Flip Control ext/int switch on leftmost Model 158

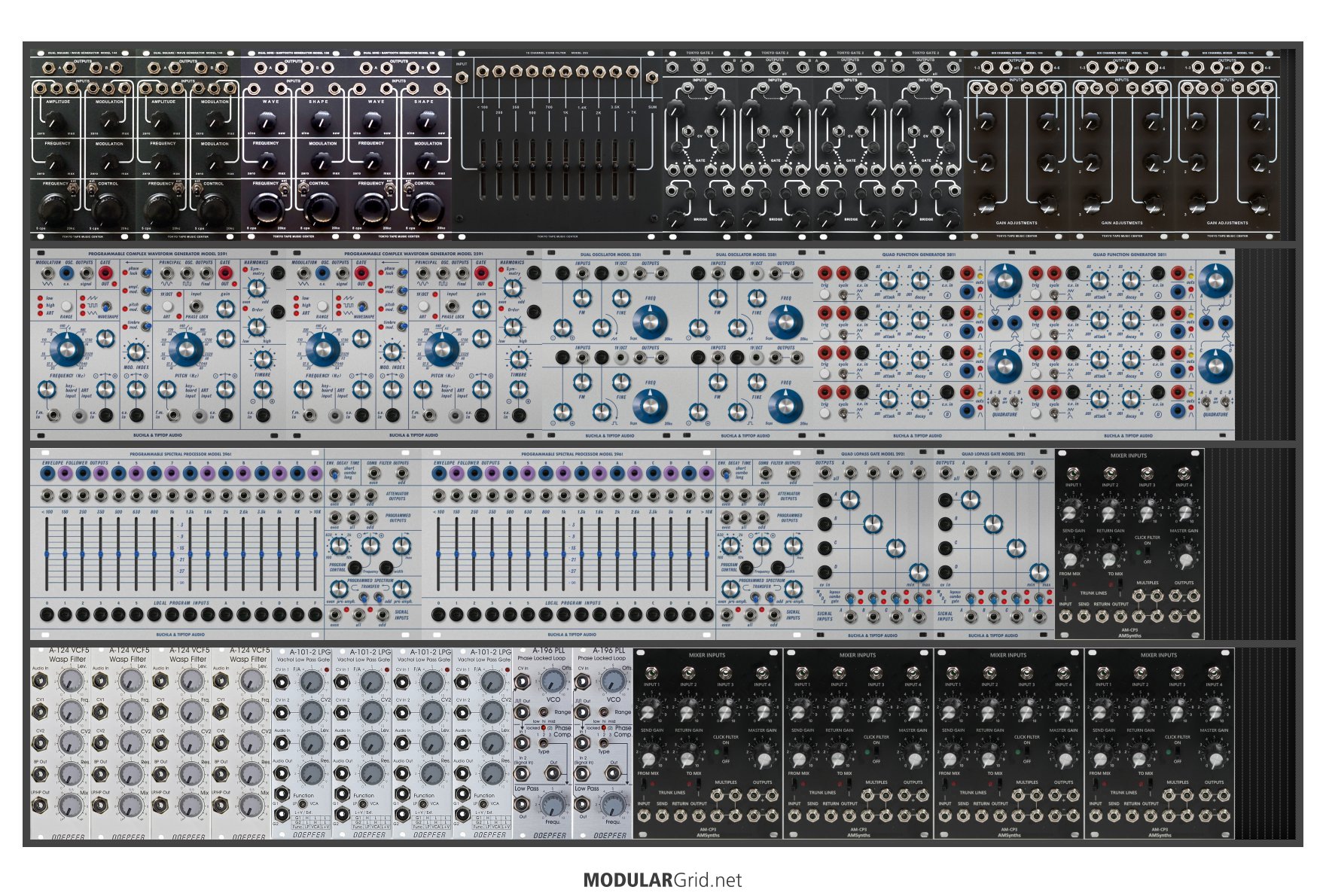click(303, 187)
